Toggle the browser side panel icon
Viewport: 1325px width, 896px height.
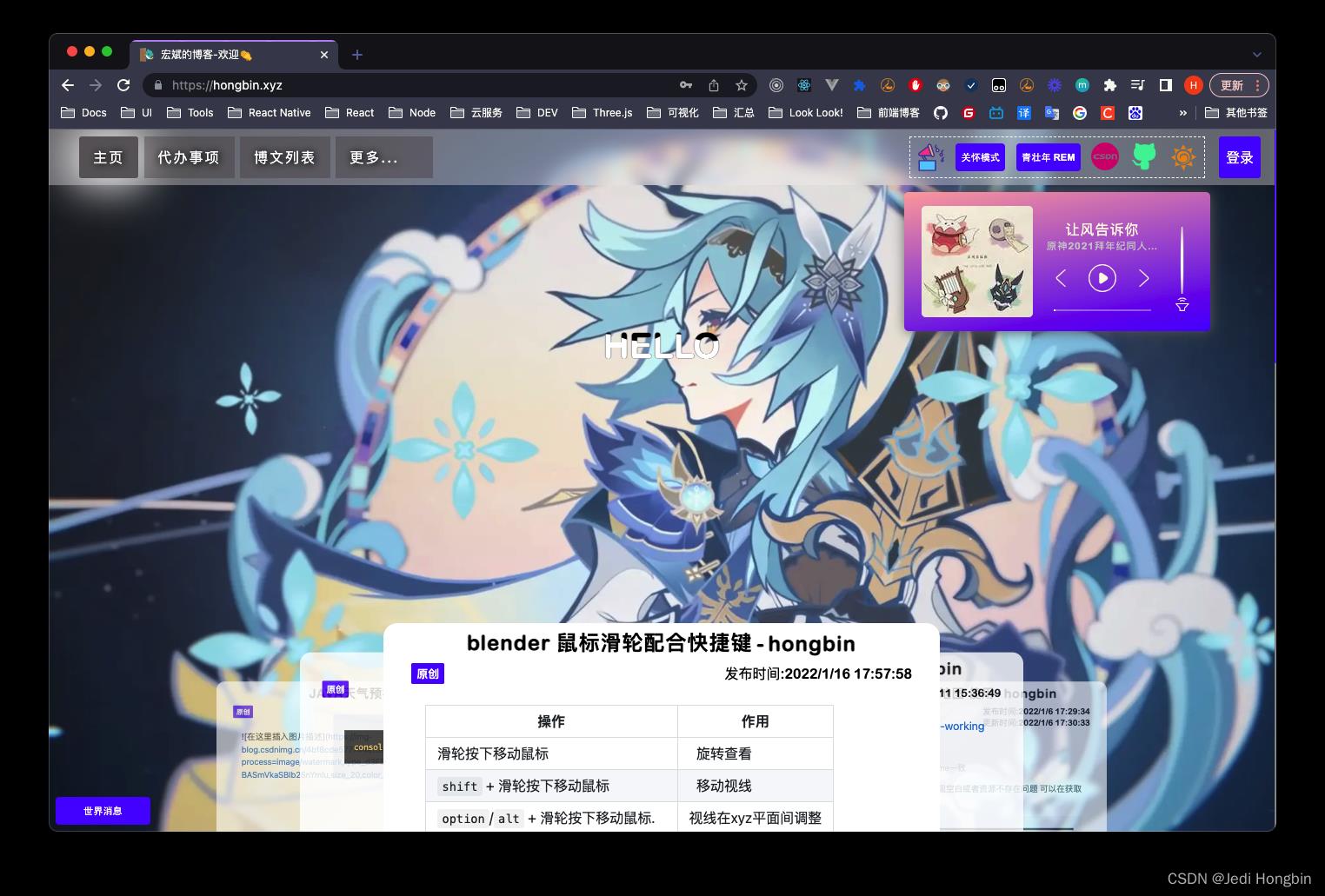(x=1166, y=85)
